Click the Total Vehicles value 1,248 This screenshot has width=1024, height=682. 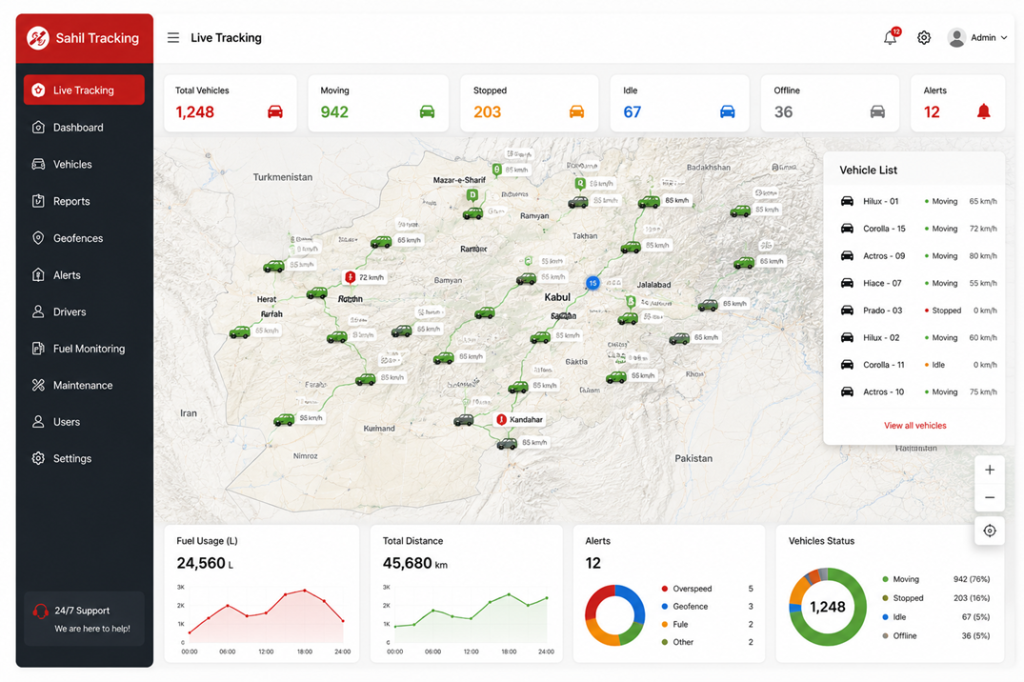tap(195, 112)
